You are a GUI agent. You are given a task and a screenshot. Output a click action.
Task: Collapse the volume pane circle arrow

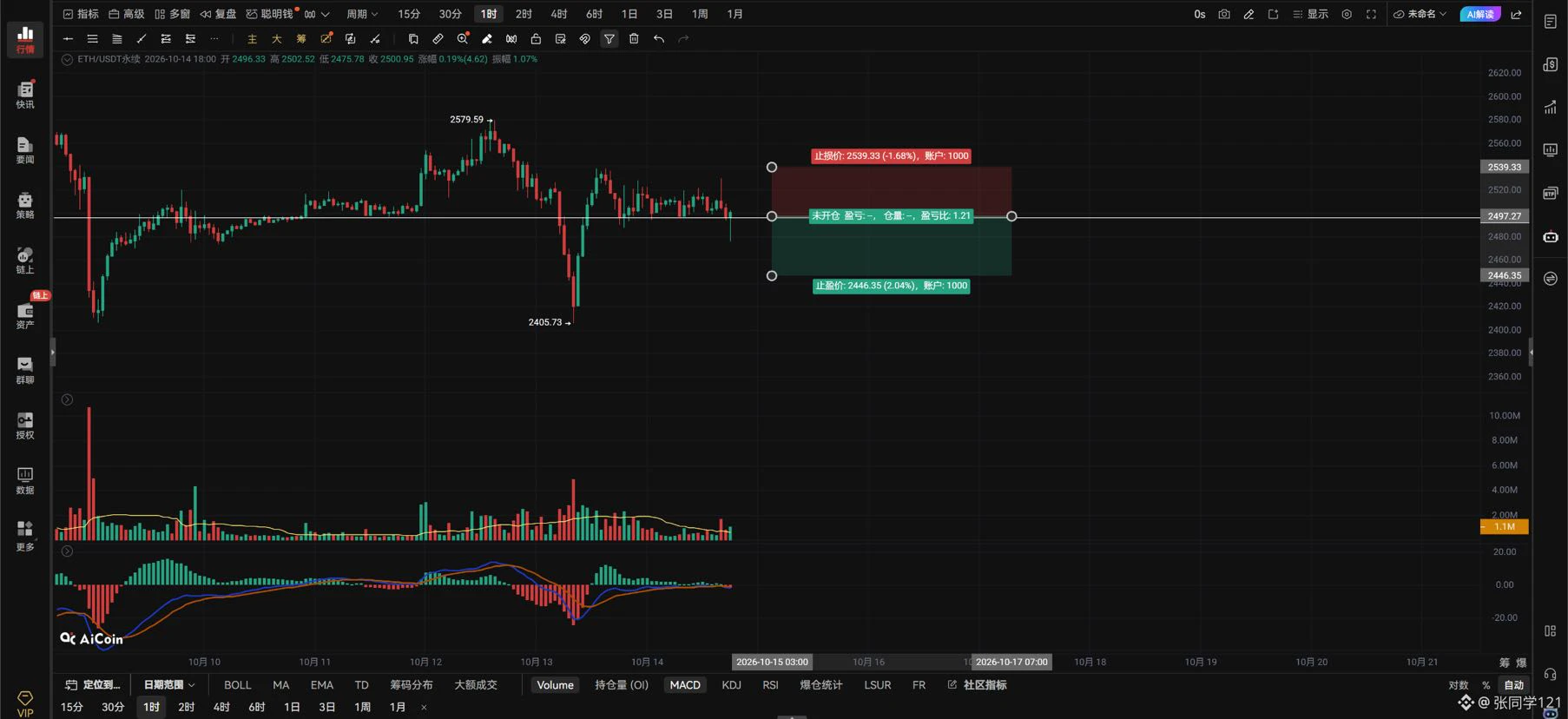tap(67, 399)
